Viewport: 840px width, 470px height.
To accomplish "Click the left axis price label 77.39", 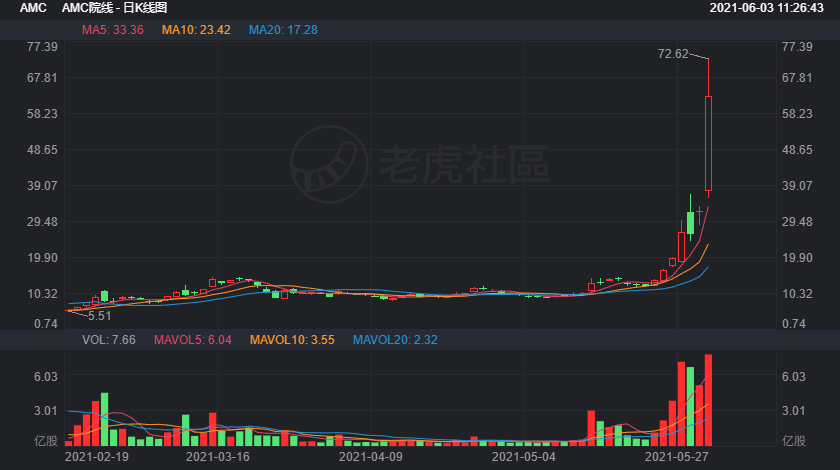I will 42,47.
